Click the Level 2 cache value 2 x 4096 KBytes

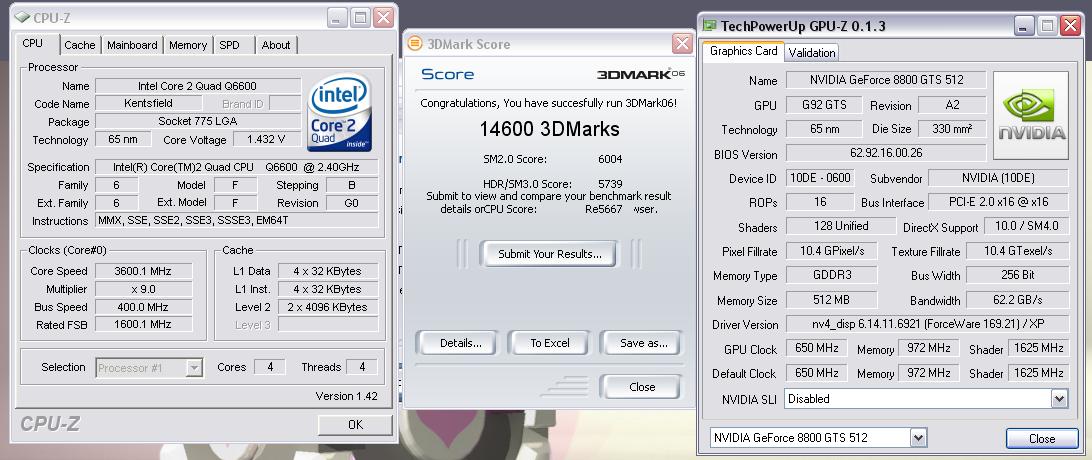click(328, 307)
